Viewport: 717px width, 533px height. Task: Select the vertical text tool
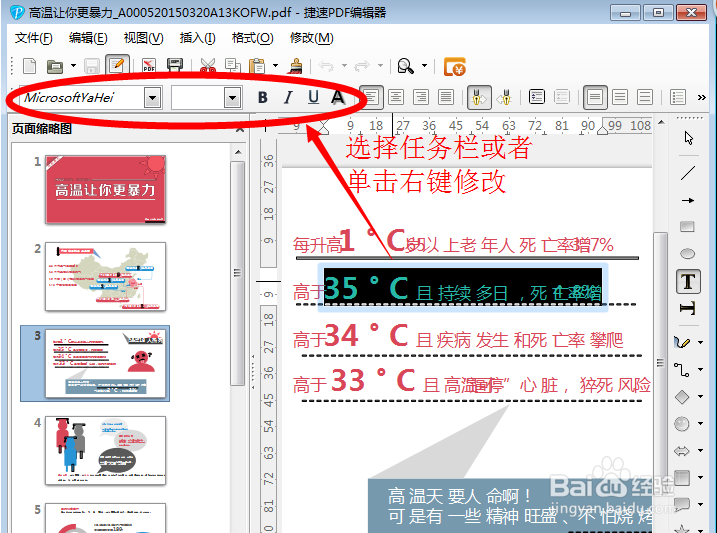tap(687, 308)
